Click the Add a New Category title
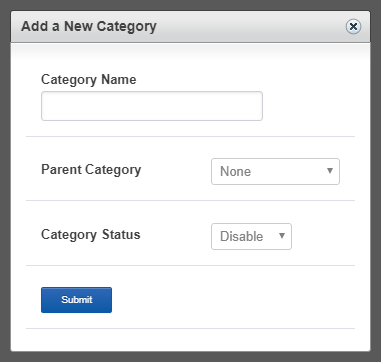Viewport: 381px width, 362px height. click(89, 27)
